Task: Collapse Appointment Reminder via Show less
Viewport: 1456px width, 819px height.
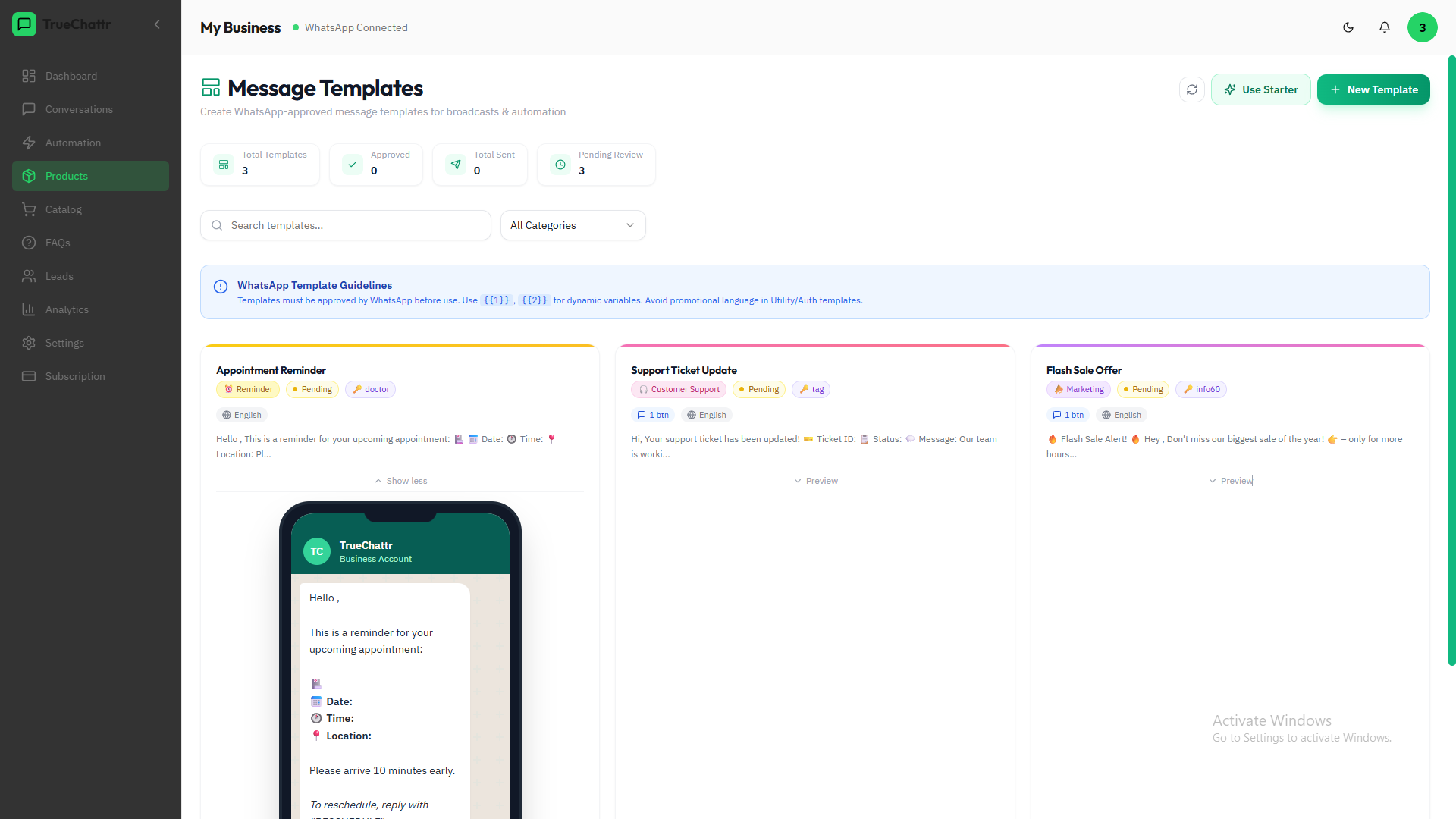Action: coord(400,480)
